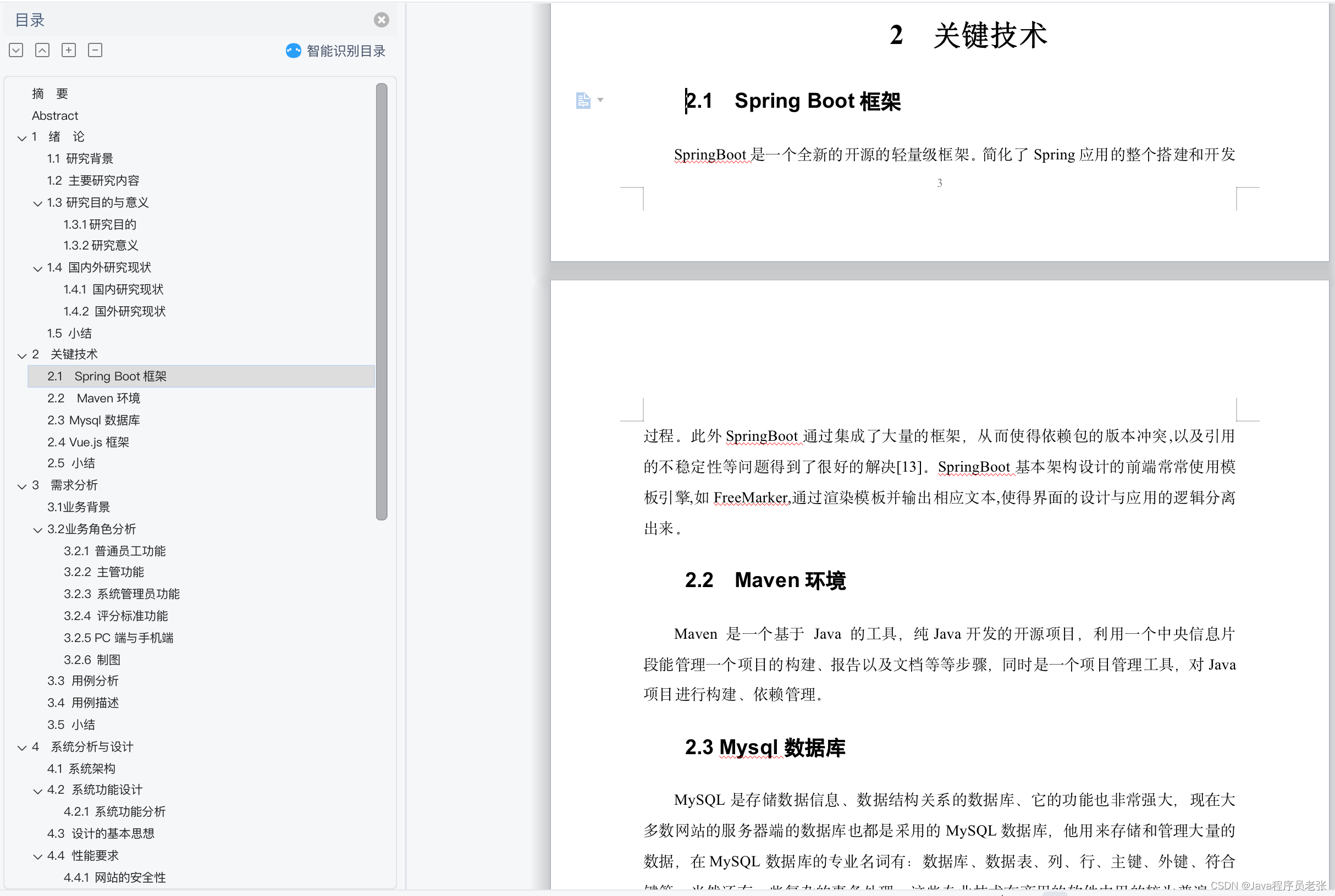The height and width of the screenshot is (896, 1335).
Task: Click the document icon beside heading 2.1
Action: pos(583,101)
